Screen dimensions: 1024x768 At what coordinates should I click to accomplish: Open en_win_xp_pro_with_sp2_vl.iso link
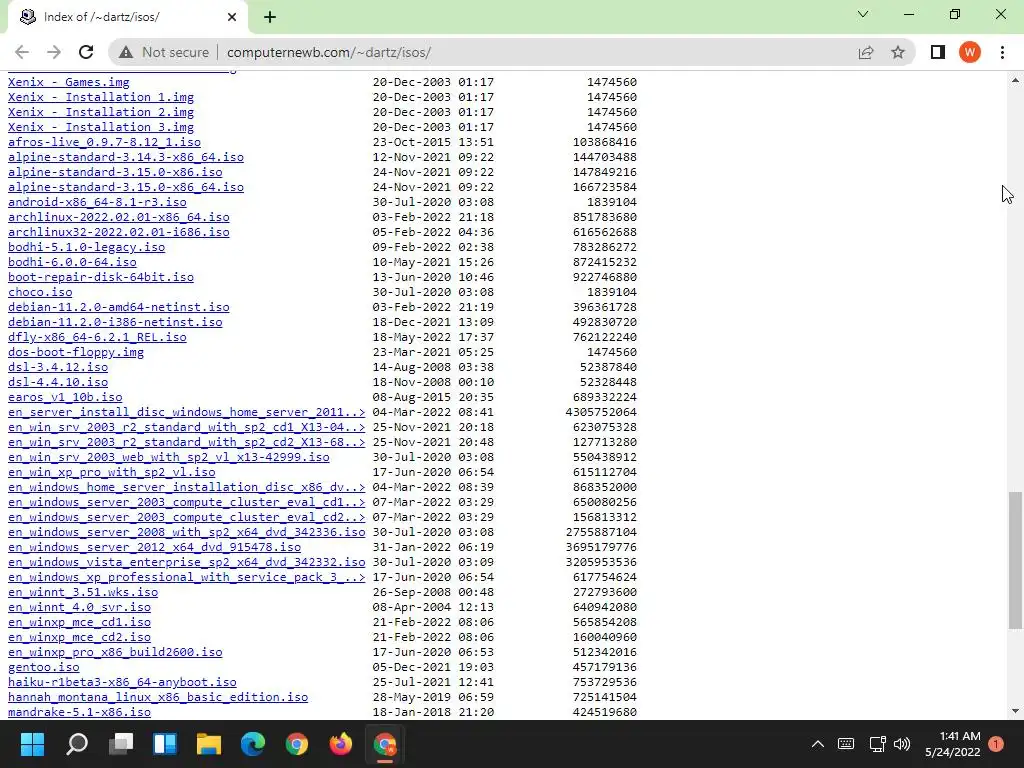click(x=112, y=473)
